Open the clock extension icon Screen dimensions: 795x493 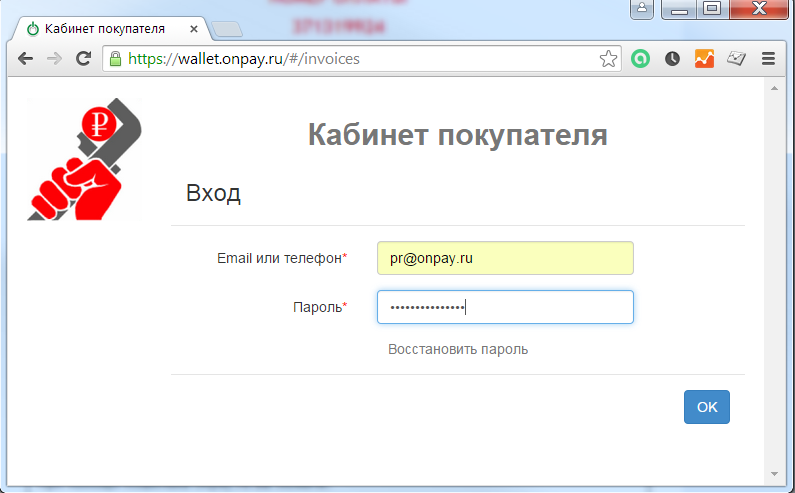673,59
